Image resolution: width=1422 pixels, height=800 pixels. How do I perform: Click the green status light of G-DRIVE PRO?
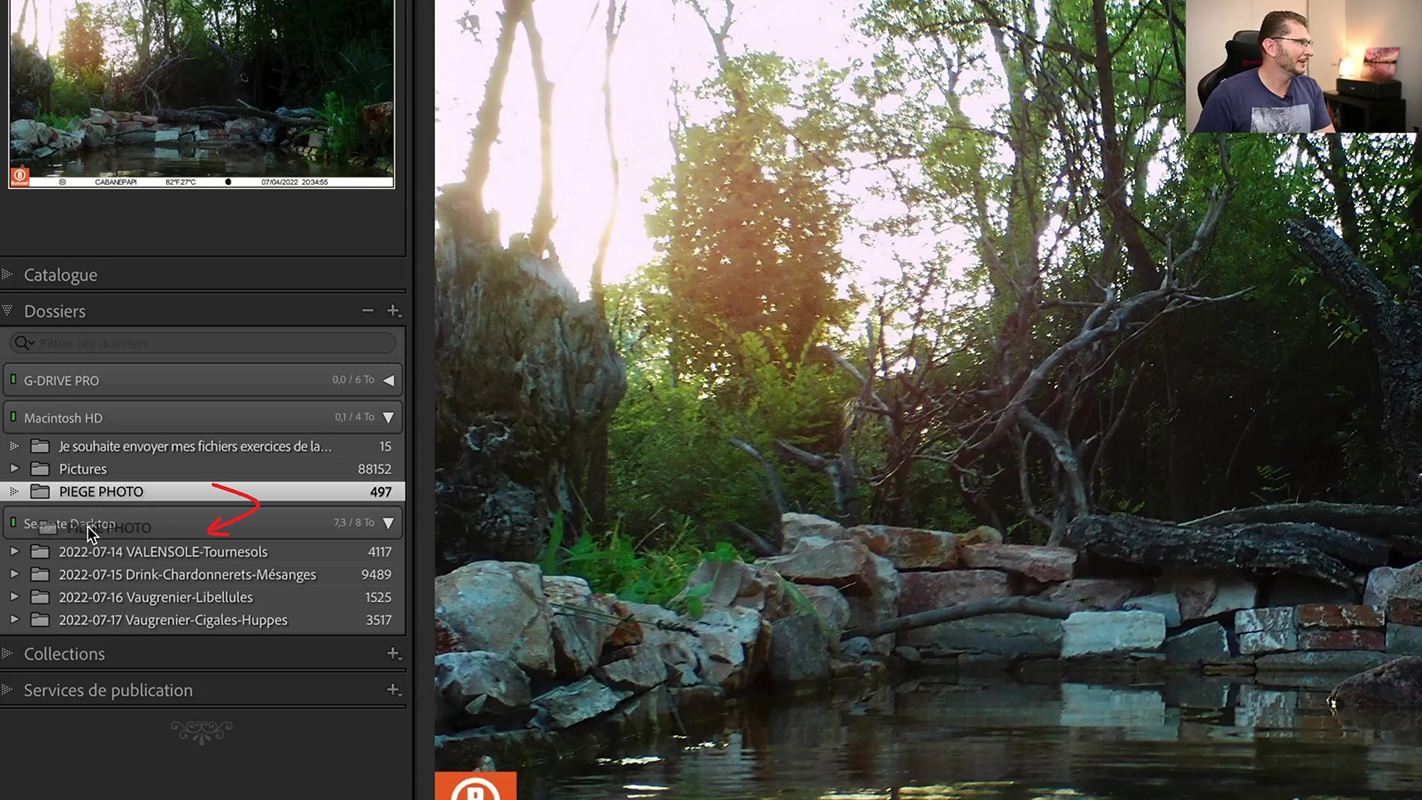click(x=13, y=380)
